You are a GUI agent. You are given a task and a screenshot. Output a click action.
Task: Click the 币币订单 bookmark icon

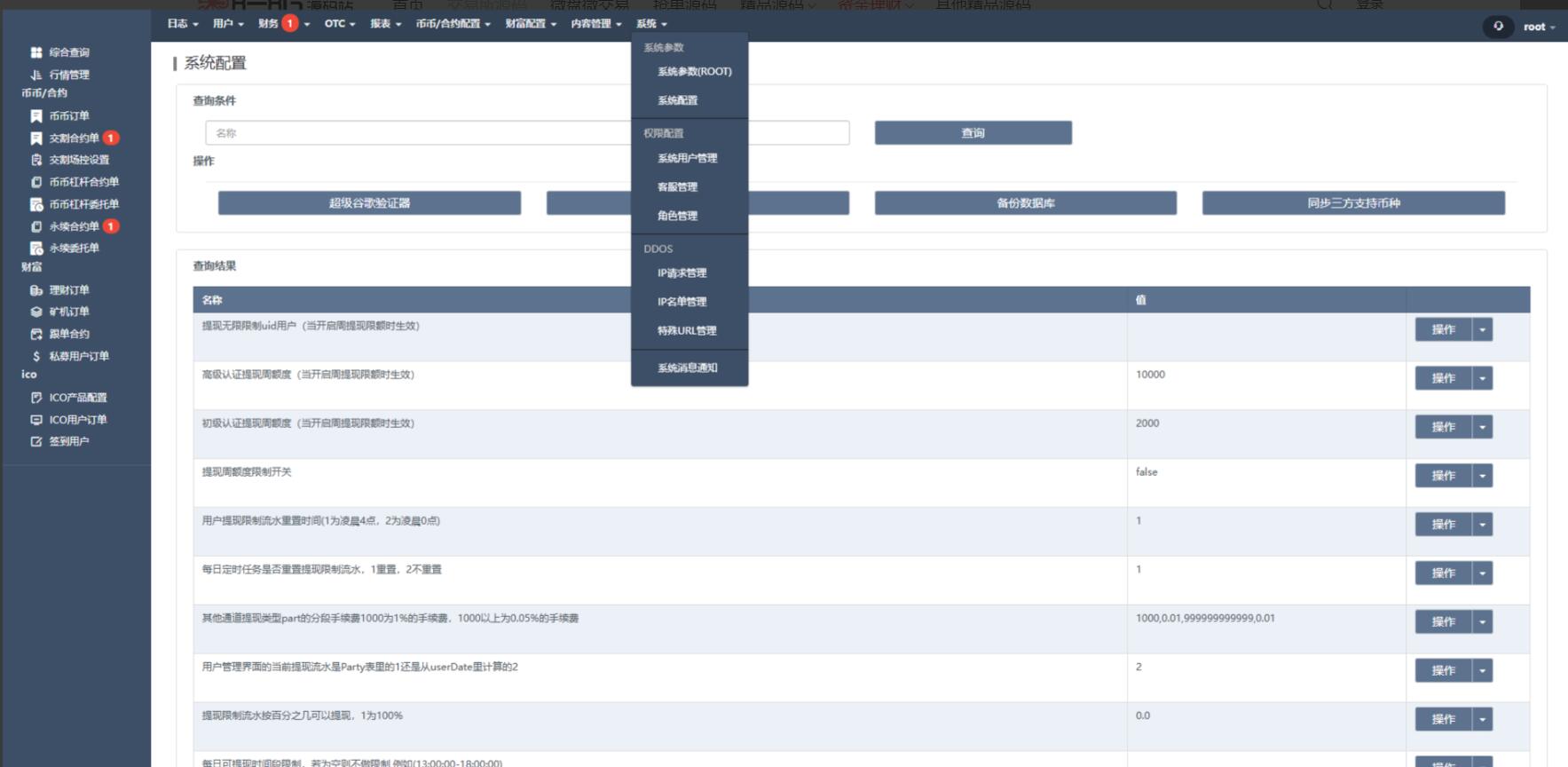[36, 115]
